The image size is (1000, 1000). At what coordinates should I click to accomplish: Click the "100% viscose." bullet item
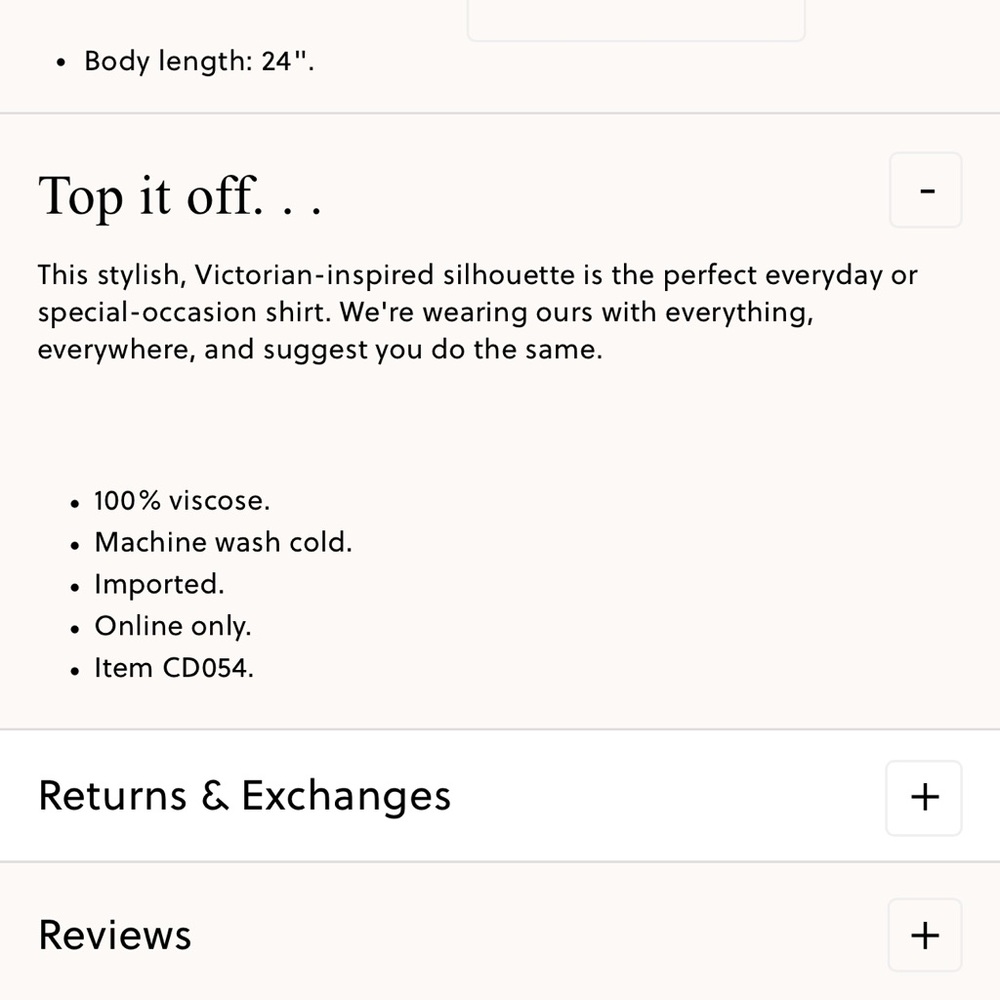pos(182,501)
